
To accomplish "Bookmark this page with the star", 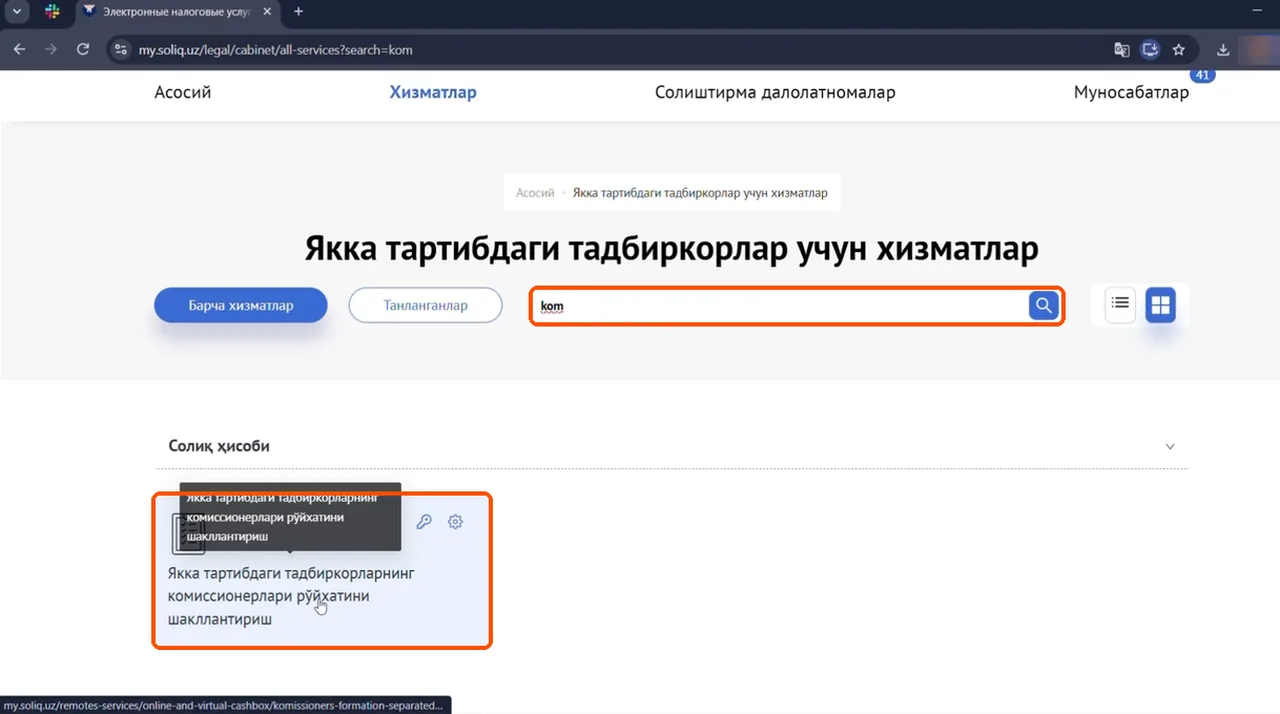I will 1179,49.
